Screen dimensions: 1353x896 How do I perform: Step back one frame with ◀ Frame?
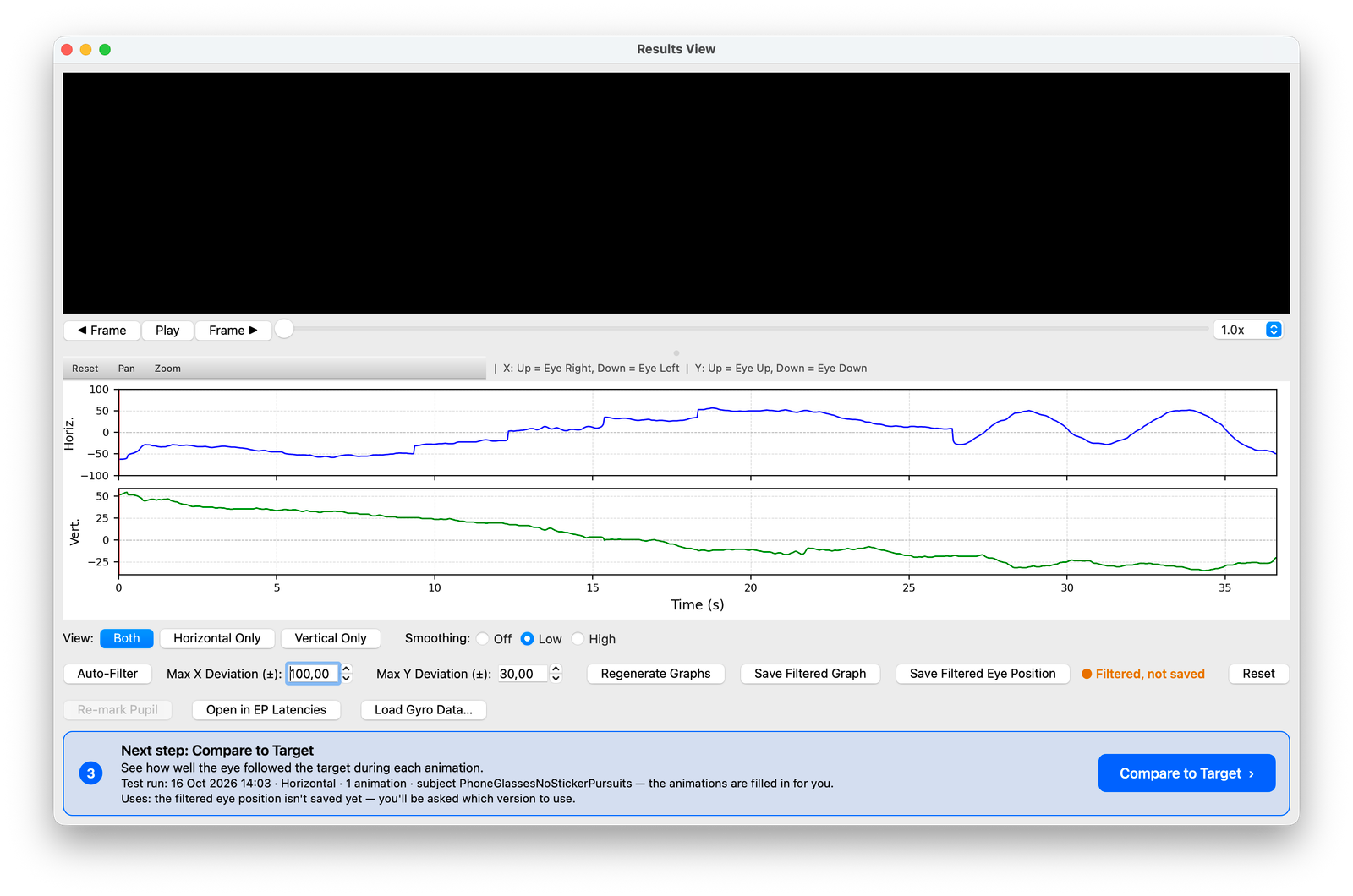[101, 331]
